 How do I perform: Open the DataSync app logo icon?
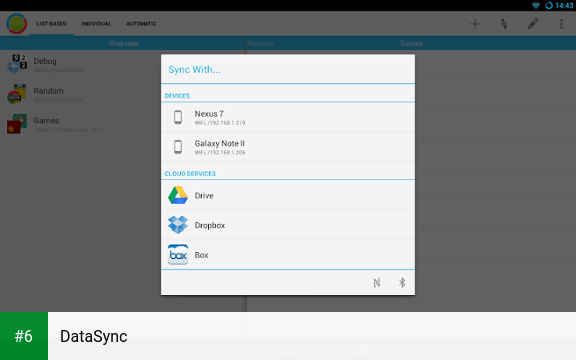(x=17, y=24)
